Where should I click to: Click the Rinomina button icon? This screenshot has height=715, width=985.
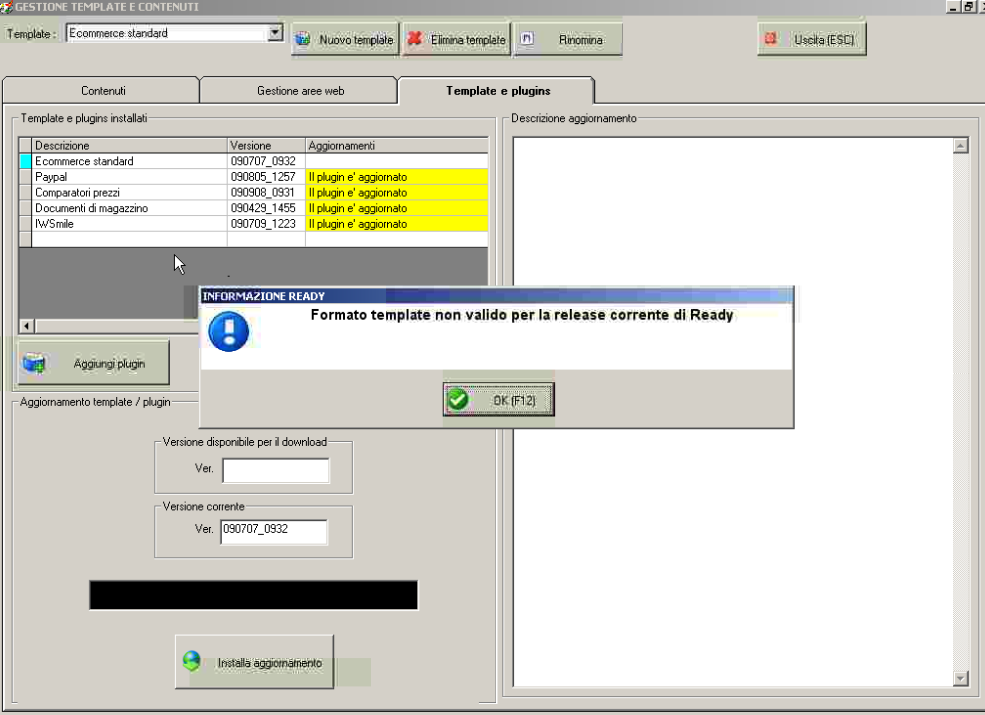(x=527, y=39)
